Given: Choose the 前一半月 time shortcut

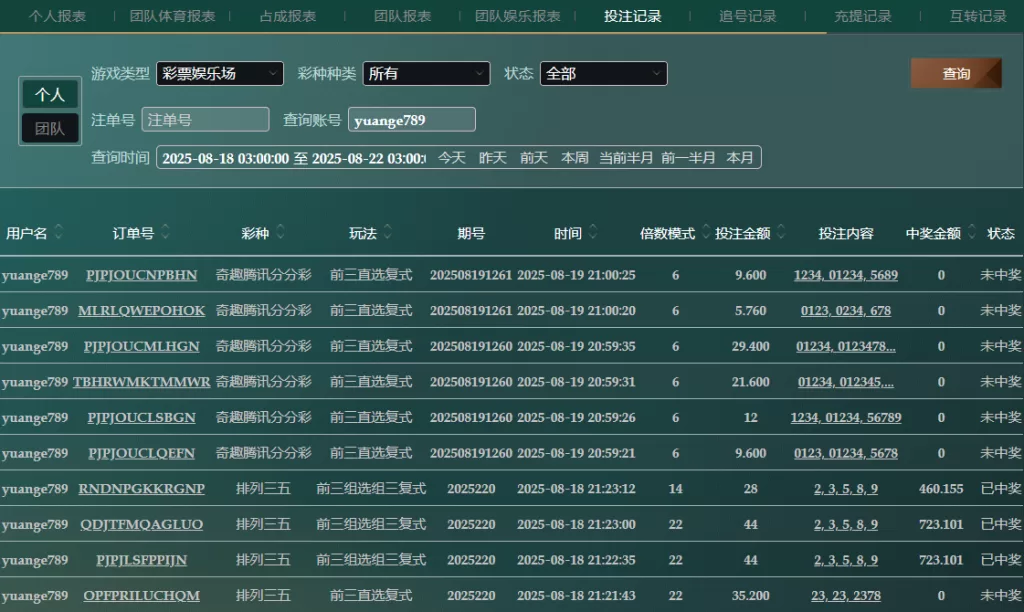Looking at the screenshot, I should click(688, 158).
